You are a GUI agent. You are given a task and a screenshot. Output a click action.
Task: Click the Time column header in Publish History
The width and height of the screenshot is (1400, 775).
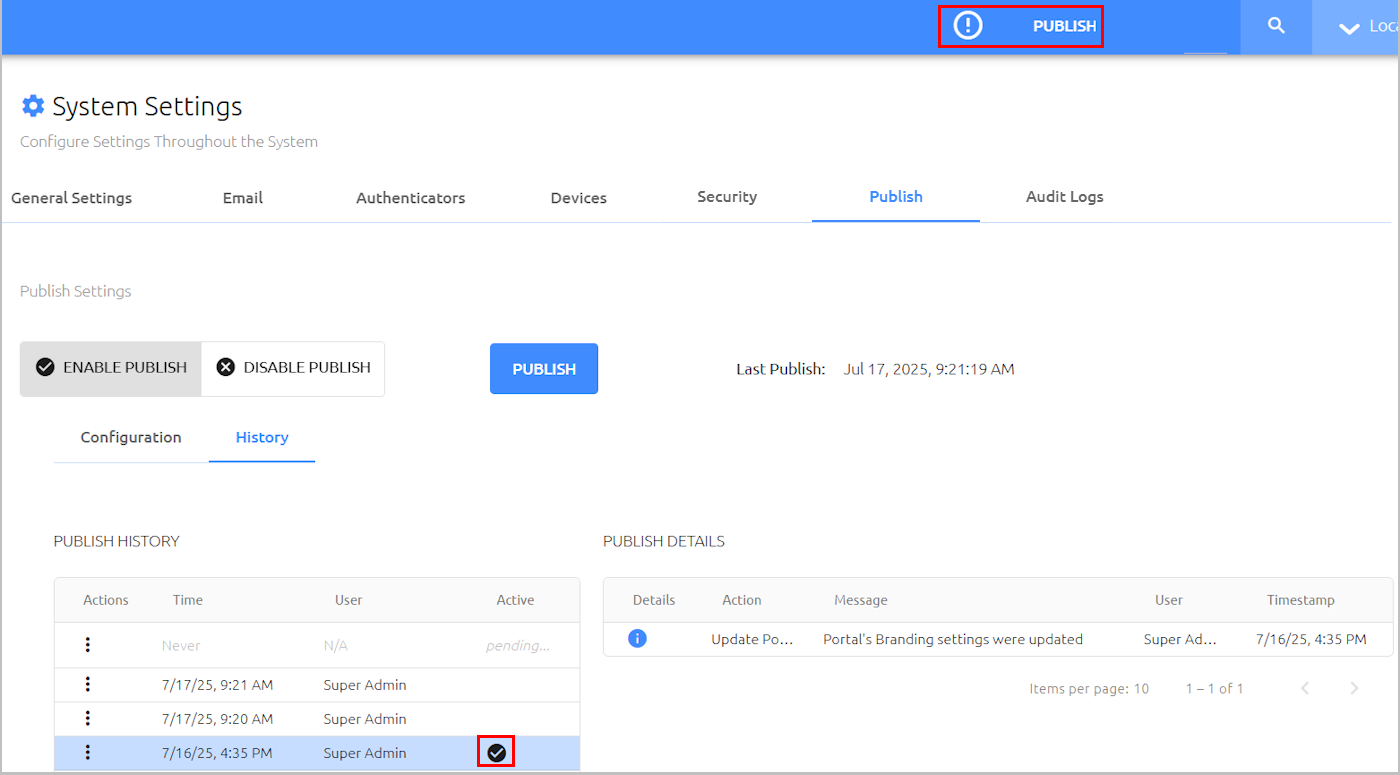pos(188,600)
